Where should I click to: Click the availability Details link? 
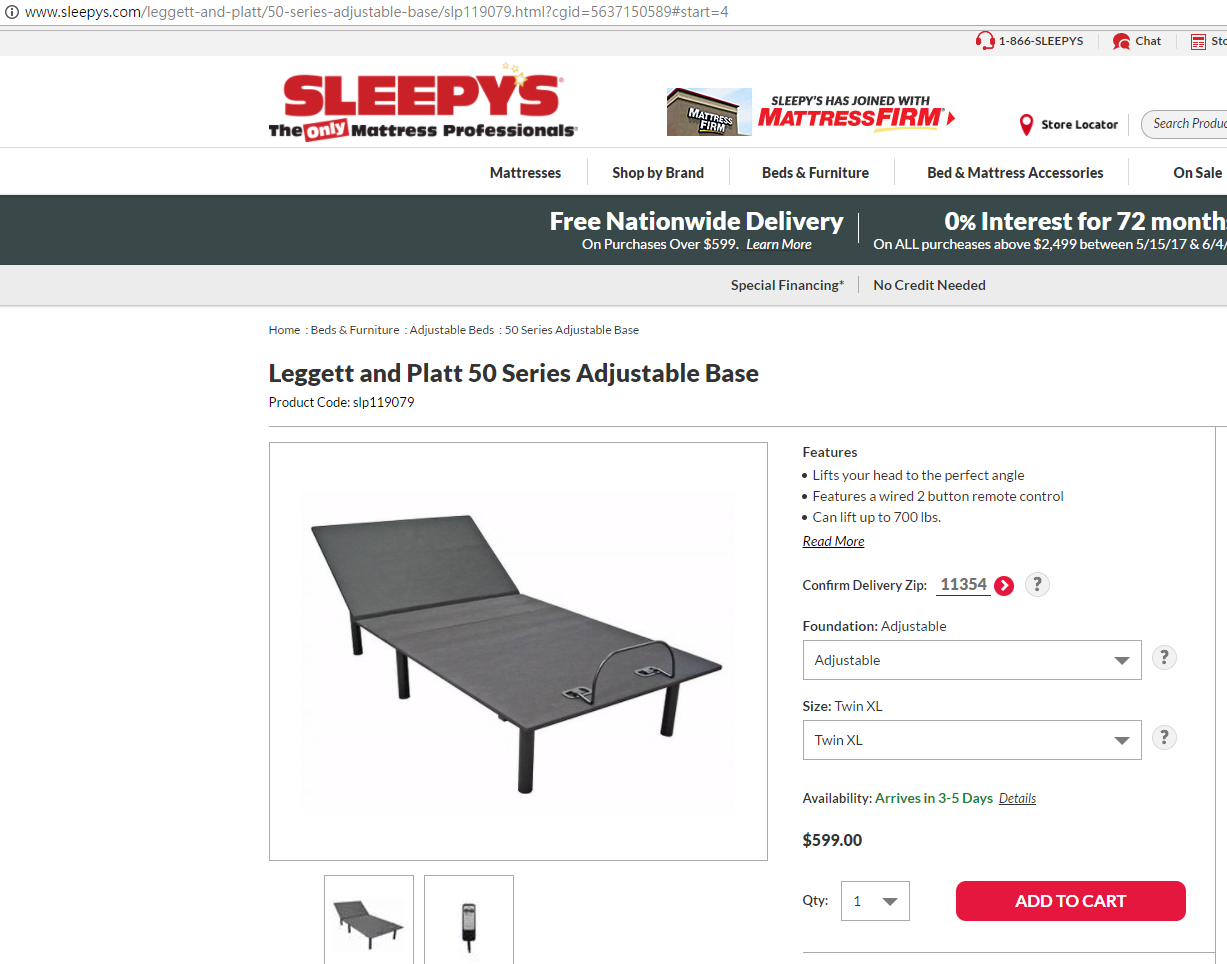[x=1017, y=798]
